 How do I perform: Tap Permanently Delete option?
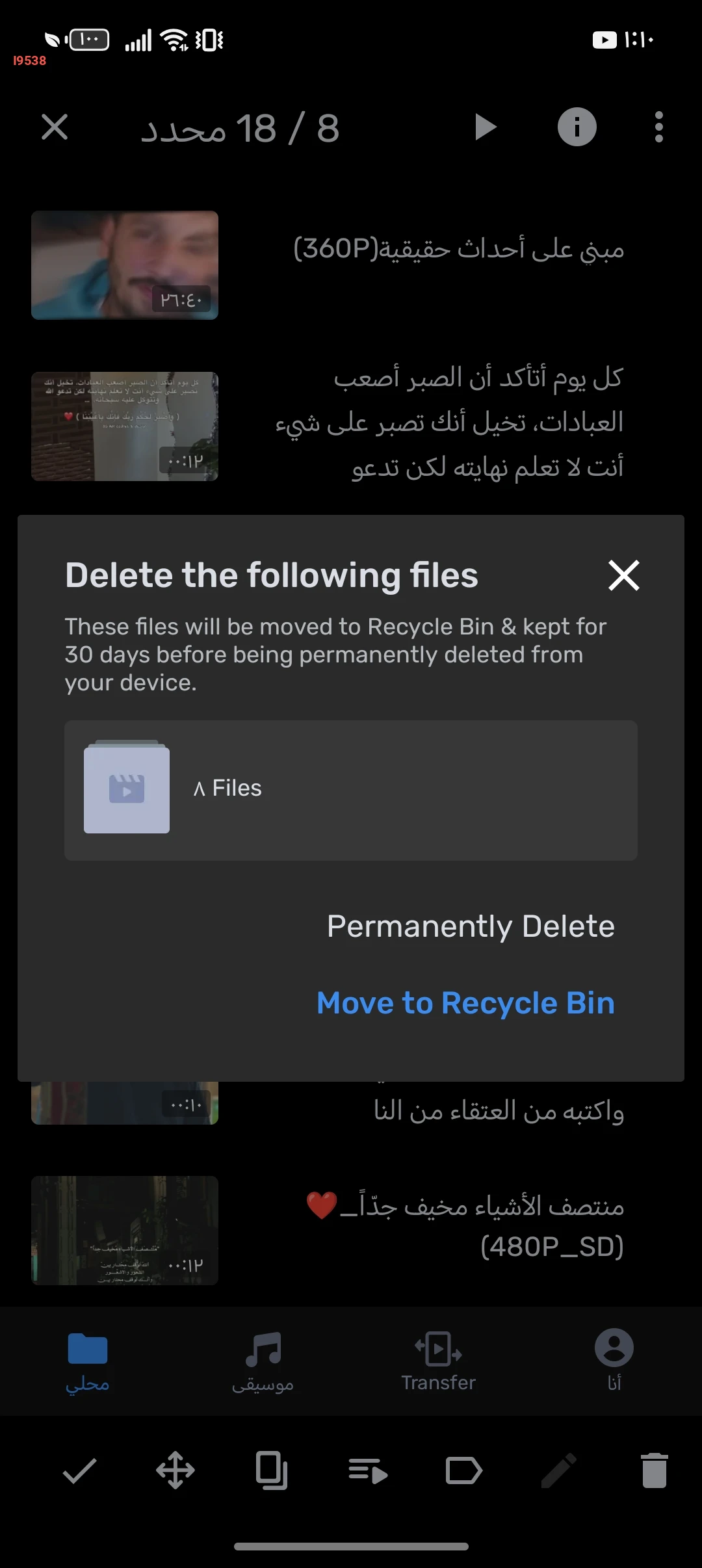[x=471, y=926]
